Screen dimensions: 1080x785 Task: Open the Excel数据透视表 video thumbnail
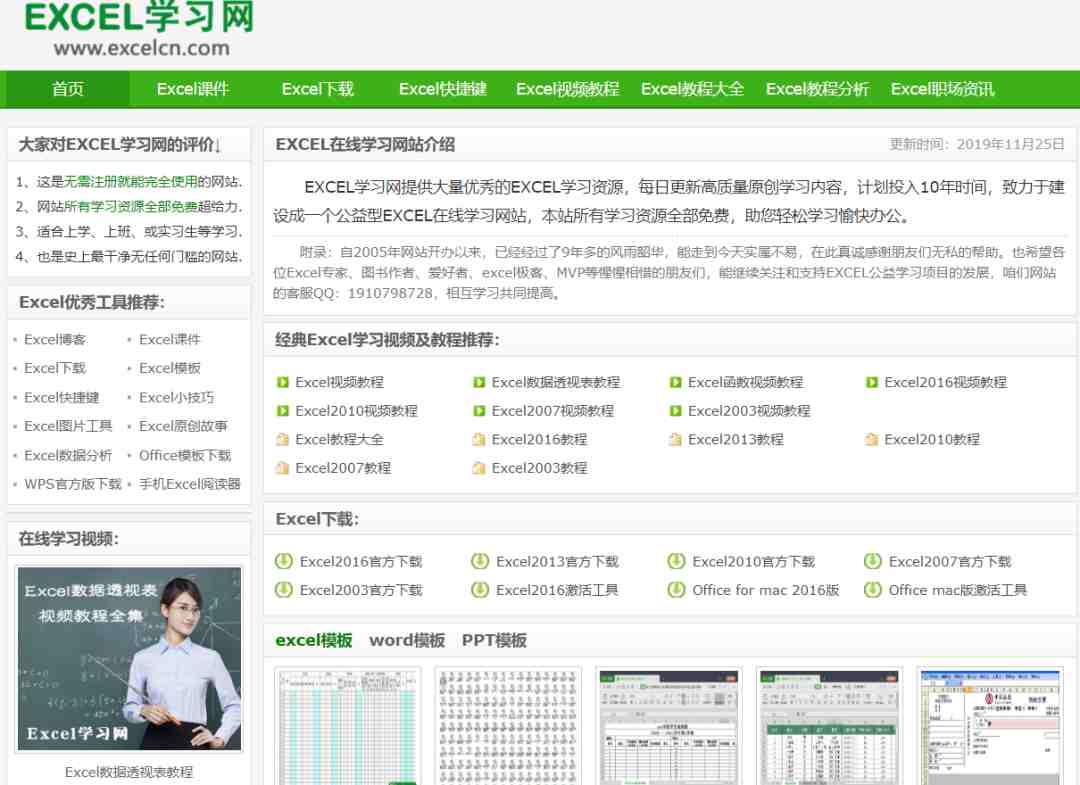(129, 658)
